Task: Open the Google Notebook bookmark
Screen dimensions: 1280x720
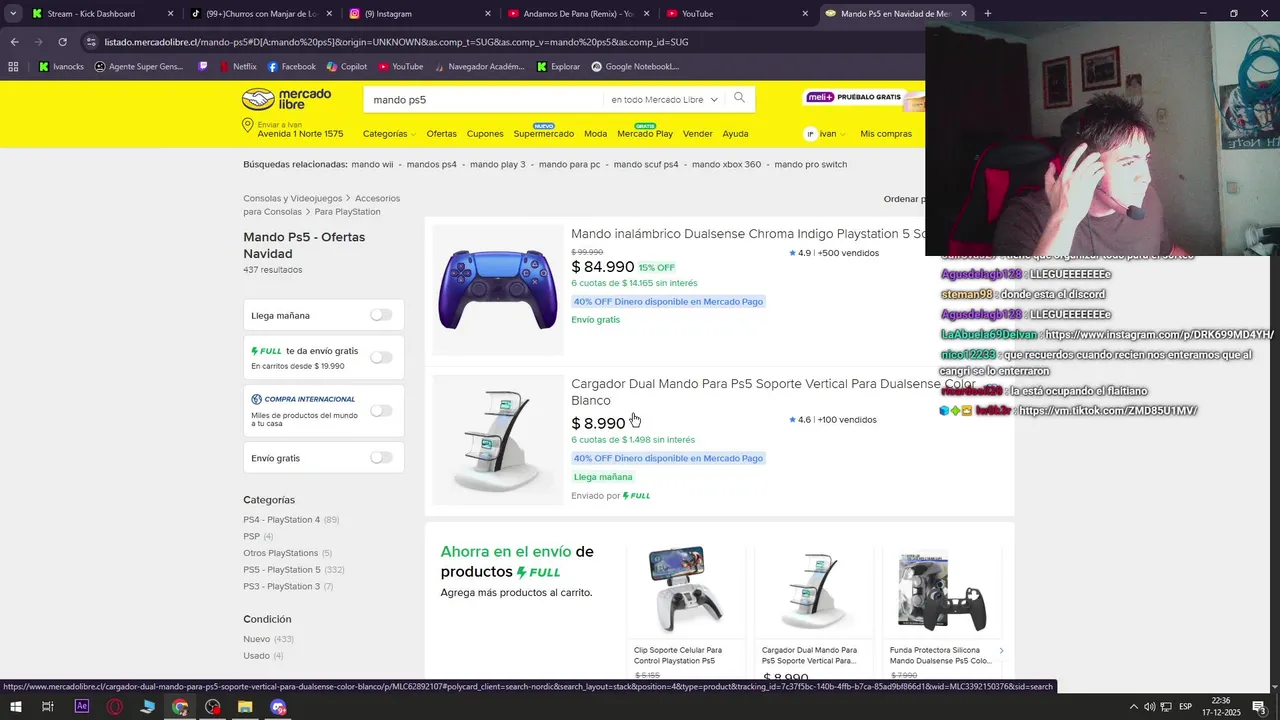Action: coord(635,67)
